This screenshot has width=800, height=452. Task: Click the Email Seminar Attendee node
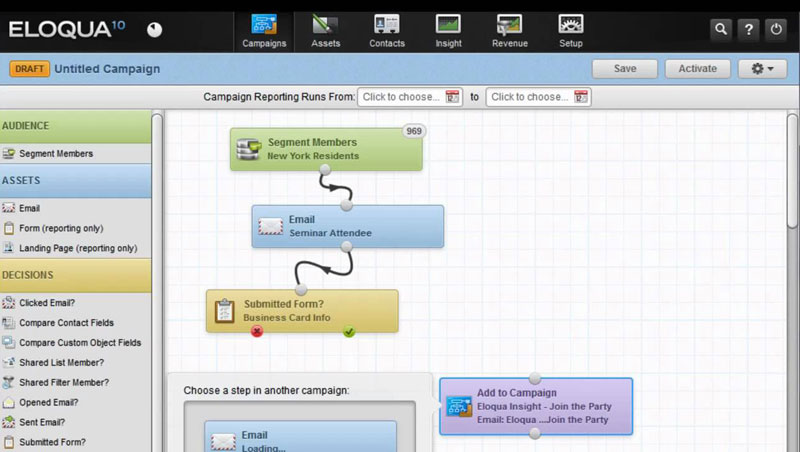pyautogui.click(x=347, y=227)
